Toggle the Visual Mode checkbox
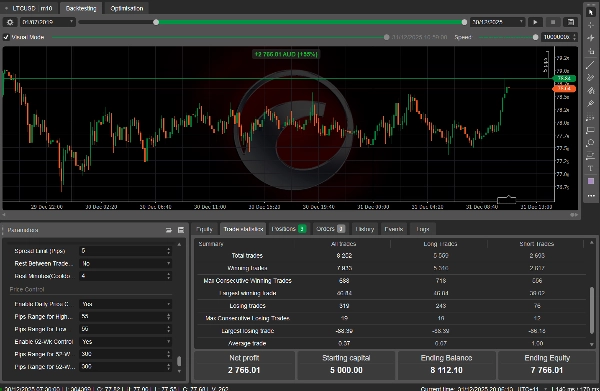The width and height of the screenshot is (600, 391). click(x=6, y=37)
